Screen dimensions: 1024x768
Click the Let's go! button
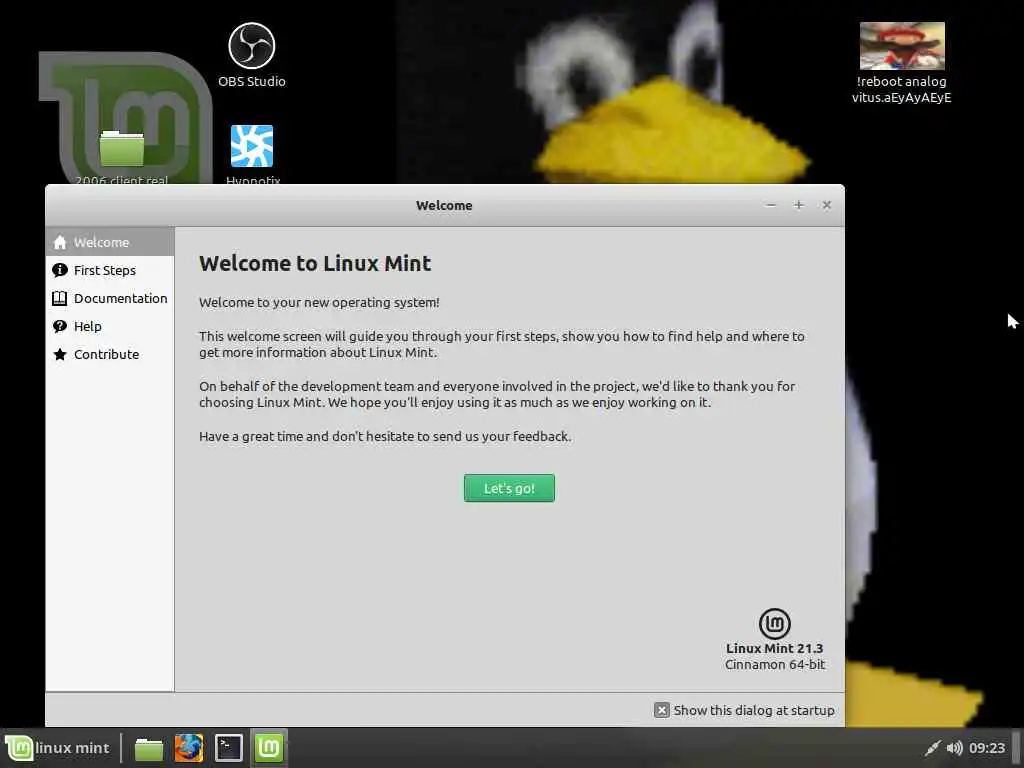[509, 488]
